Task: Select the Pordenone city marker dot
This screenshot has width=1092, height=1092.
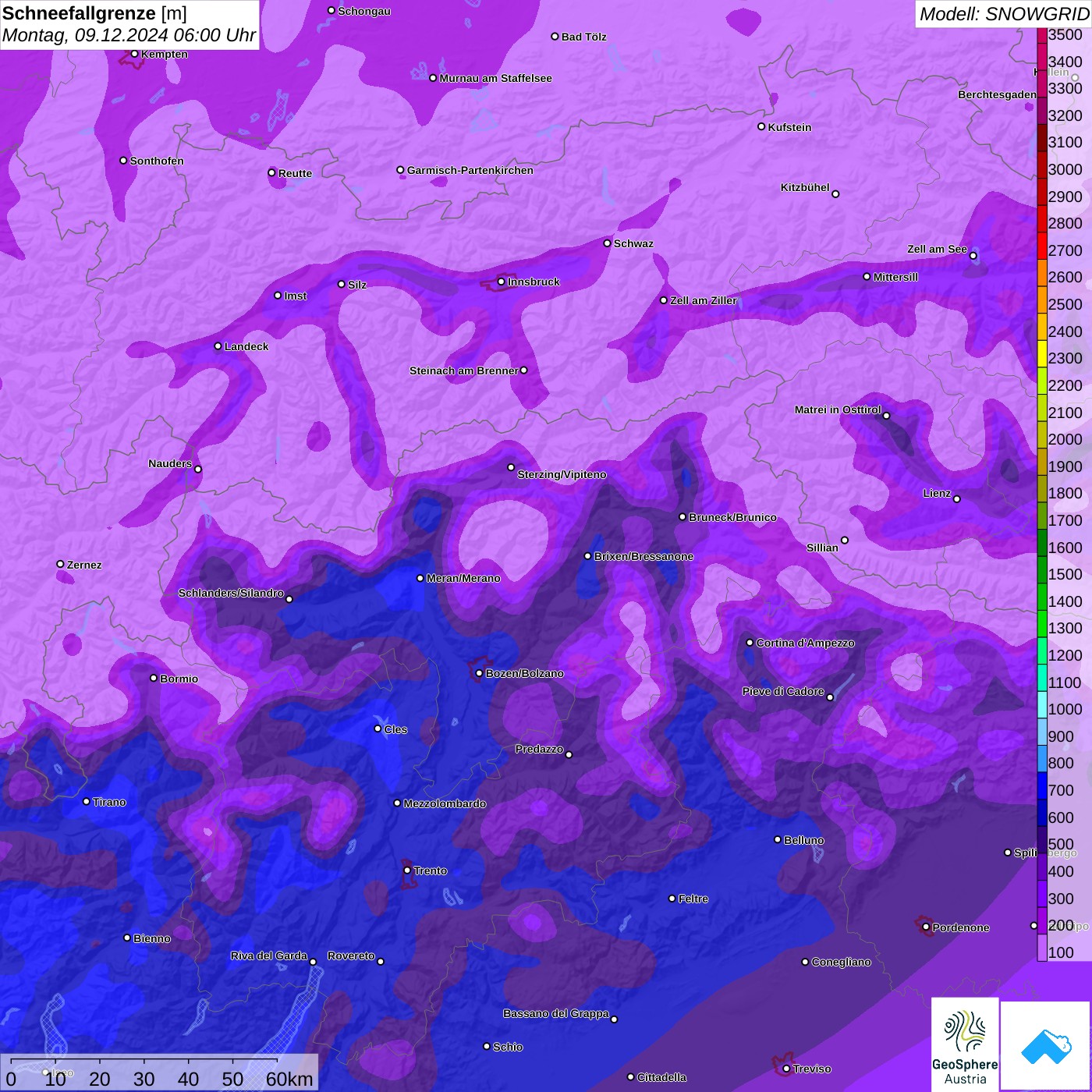Action: (x=926, y=927)
